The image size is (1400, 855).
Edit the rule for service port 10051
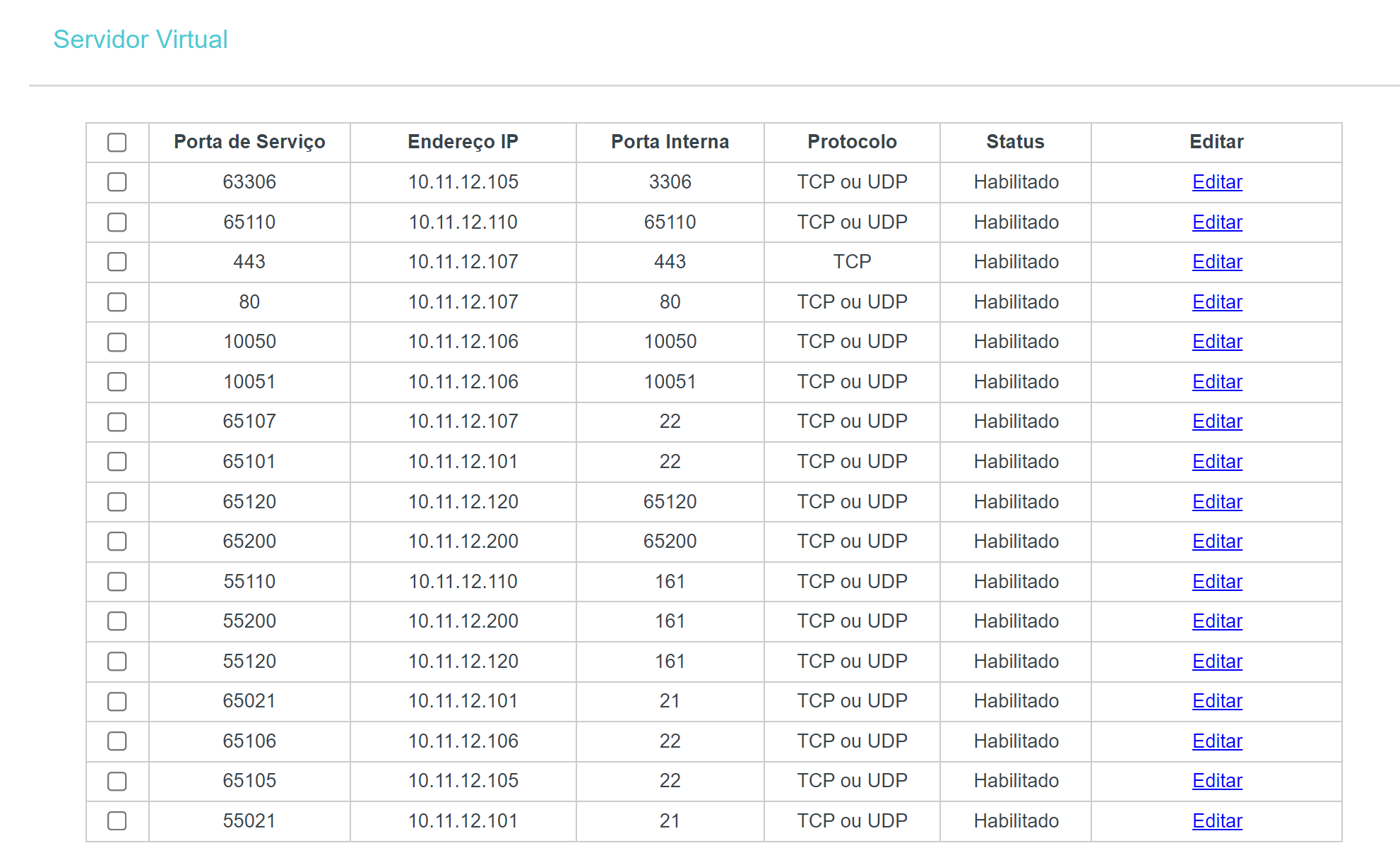[1216, 382]
